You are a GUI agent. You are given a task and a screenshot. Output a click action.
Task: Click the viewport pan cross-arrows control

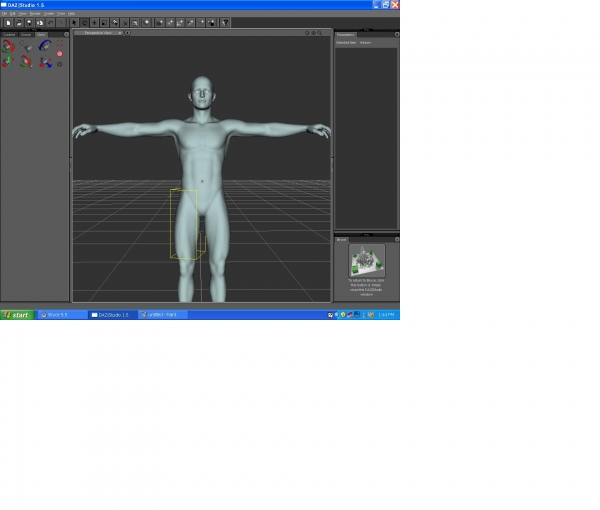point(313,33)
